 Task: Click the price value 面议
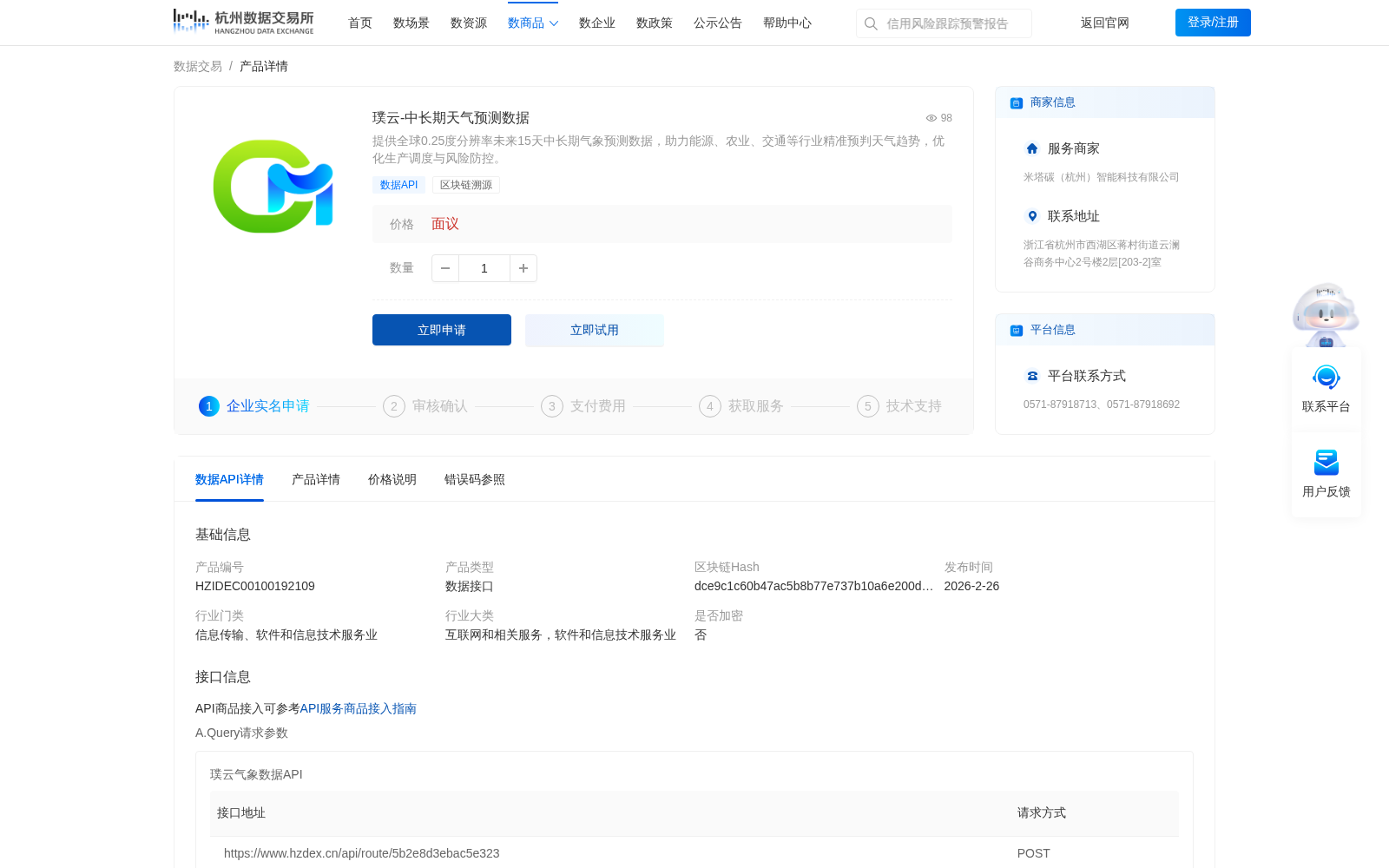coord(445,224)
